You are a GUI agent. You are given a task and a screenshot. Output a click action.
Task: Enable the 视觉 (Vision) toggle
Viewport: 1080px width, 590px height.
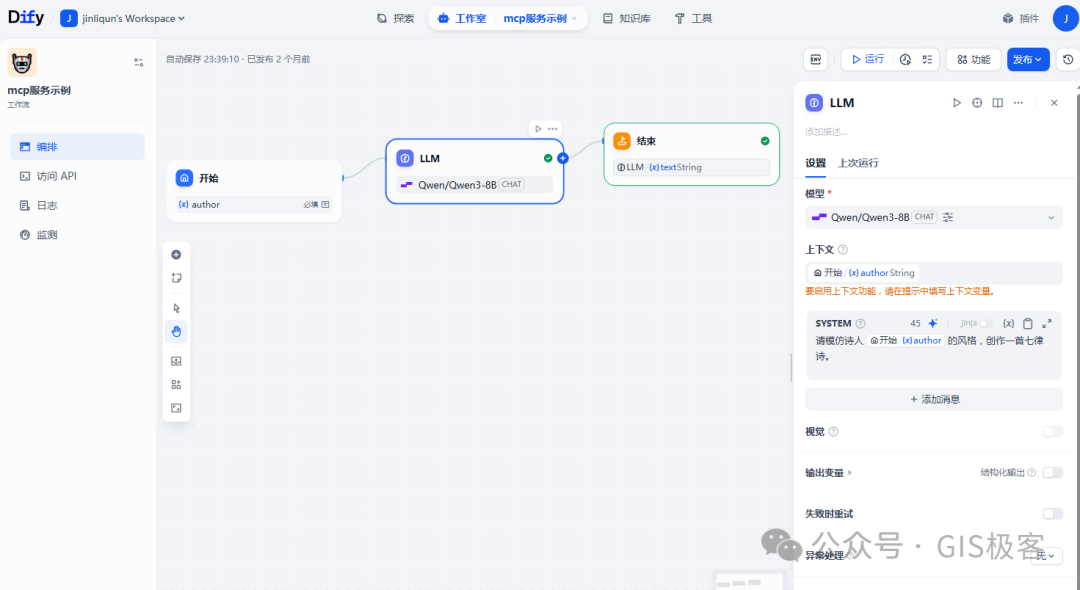1051,431
